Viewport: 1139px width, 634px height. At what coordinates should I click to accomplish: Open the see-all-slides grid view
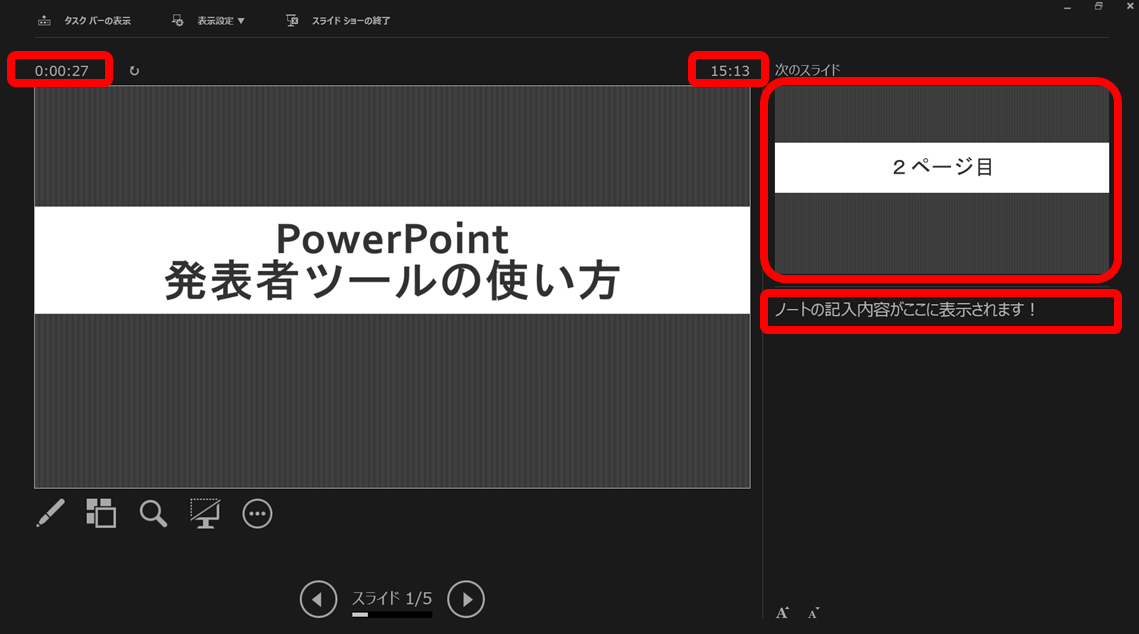coord(101,513)
